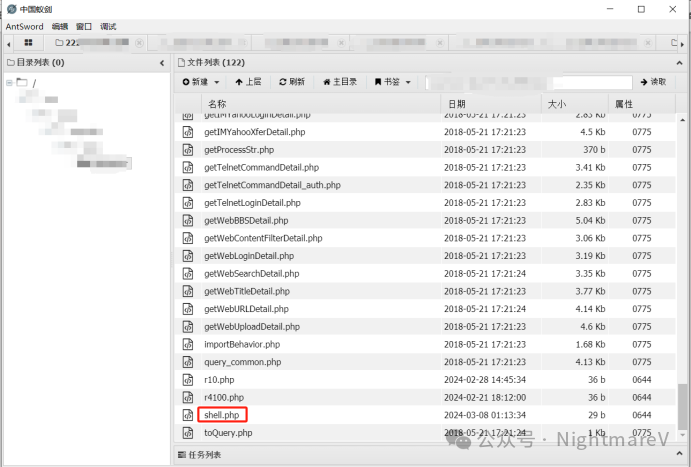Click file icon for shell.php
The height and width of the screenshot is (467, 691).
coord(188,415)
